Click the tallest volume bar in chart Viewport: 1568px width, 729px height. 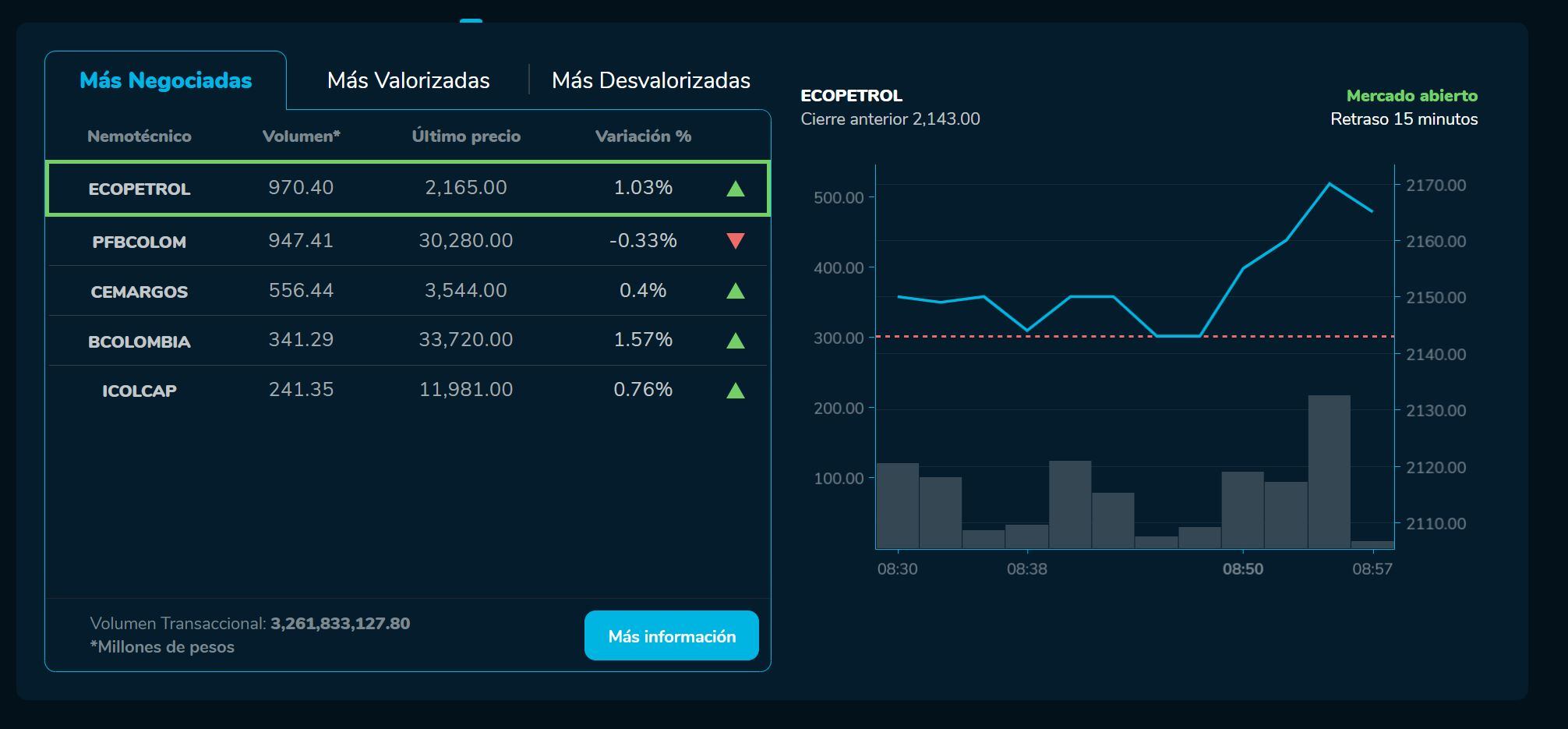(x=1329, y=472)
